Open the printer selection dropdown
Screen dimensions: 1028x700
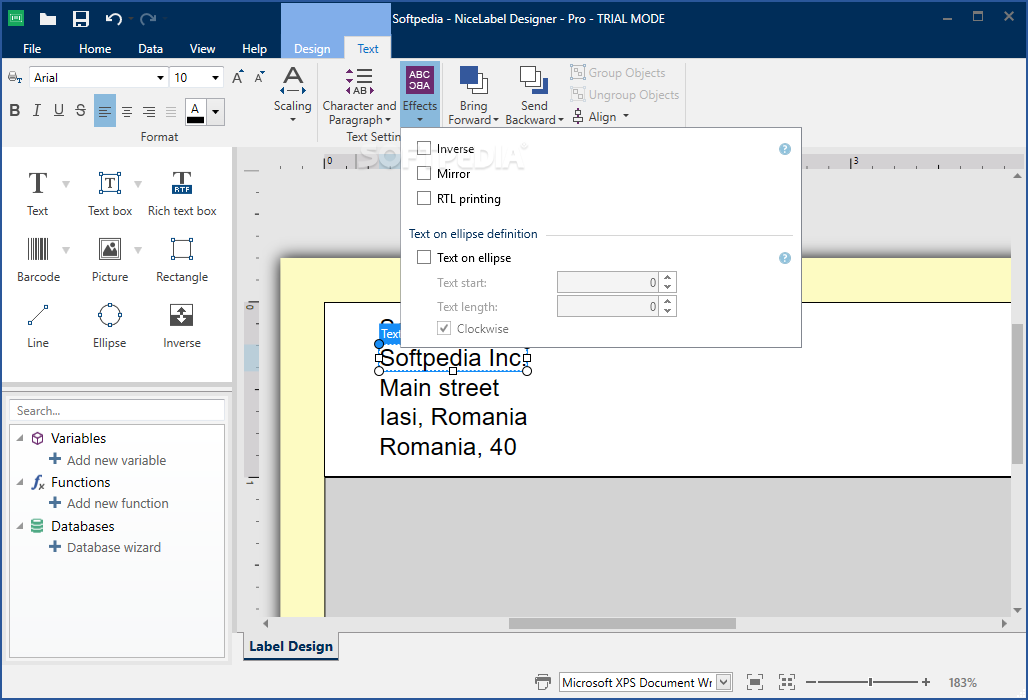click(x=724, y=682)
